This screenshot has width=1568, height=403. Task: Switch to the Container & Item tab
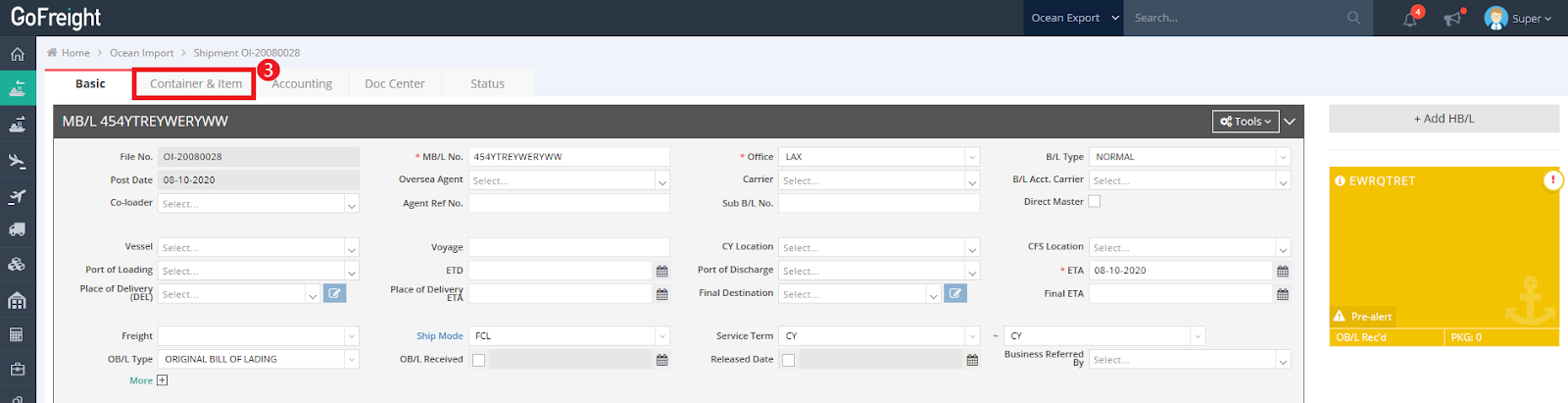195,83
